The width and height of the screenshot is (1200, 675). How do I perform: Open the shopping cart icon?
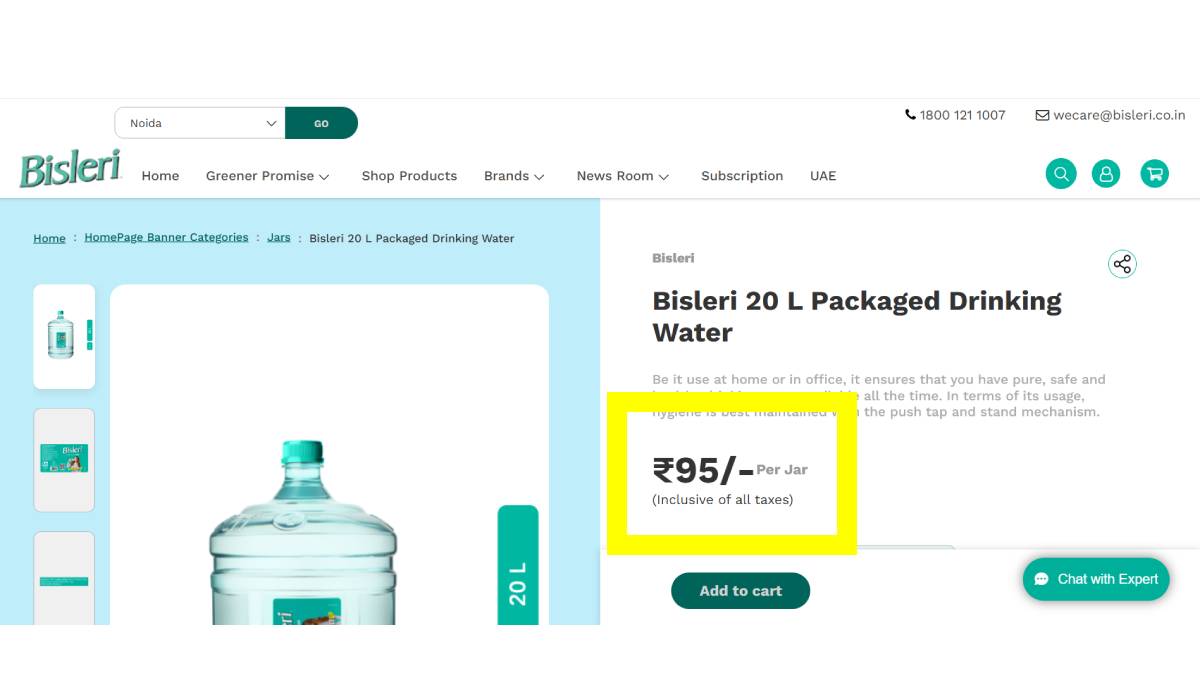(x=1154, y=174)
